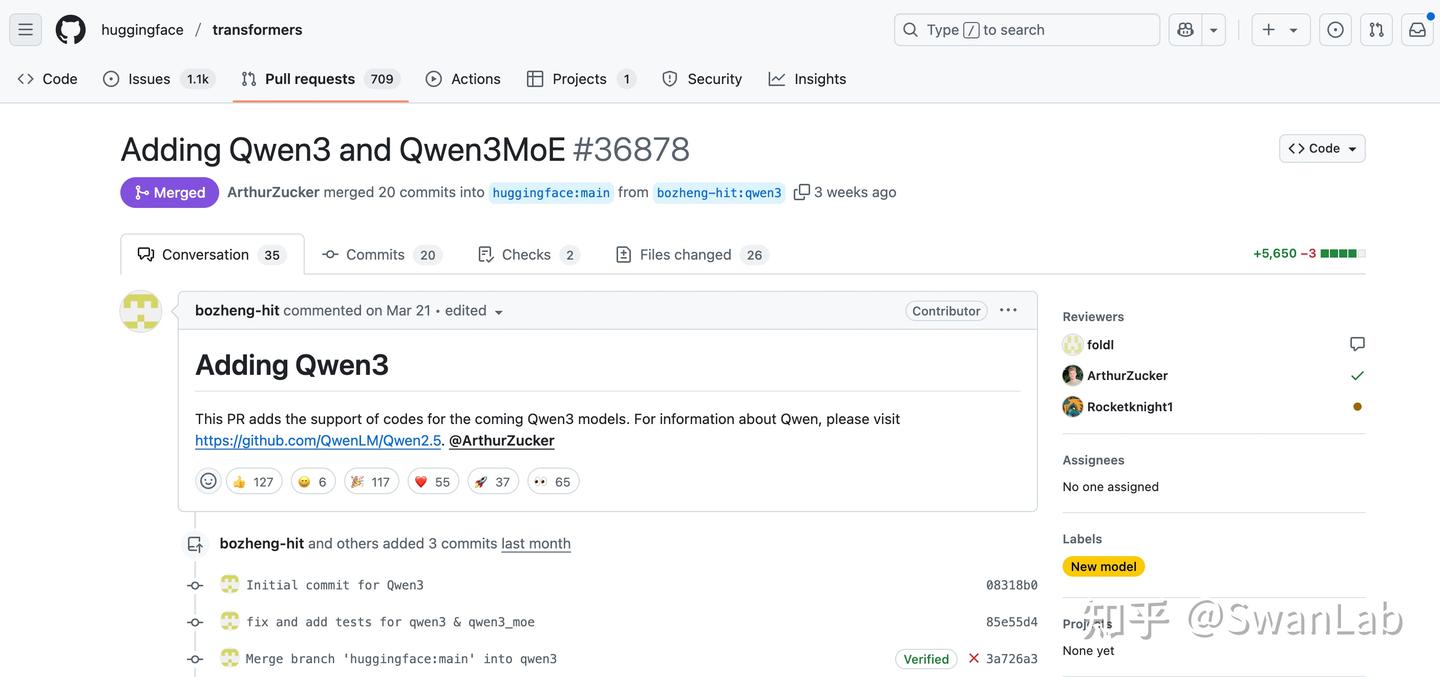Open the add reaction smiley picker
The height and width of the screenshot is (677, 1440).
click(208, 481)
